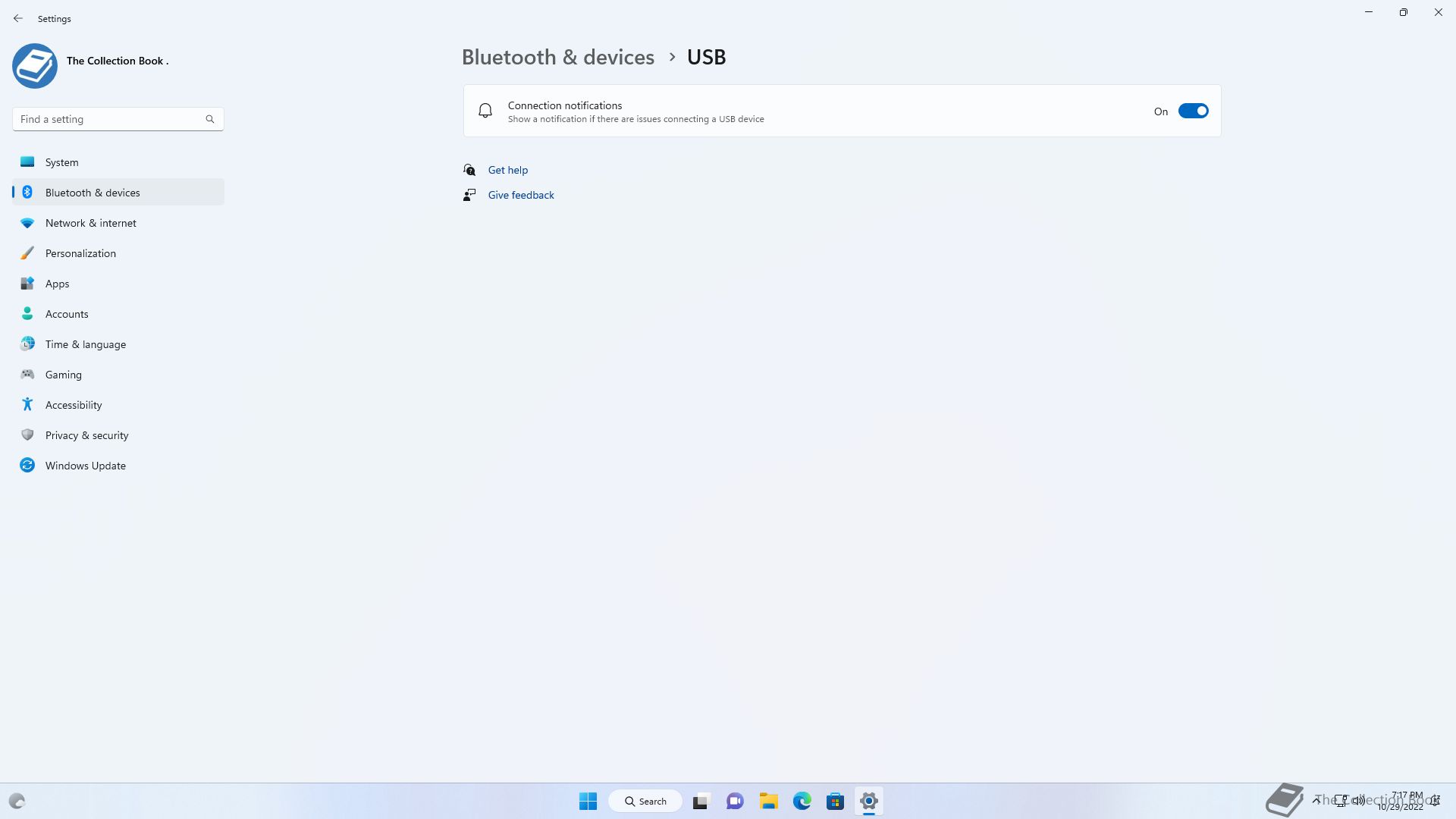Screen dimensions: 1456x819
Task: Toggle Connection notifications switch off
Action: 1193,111
